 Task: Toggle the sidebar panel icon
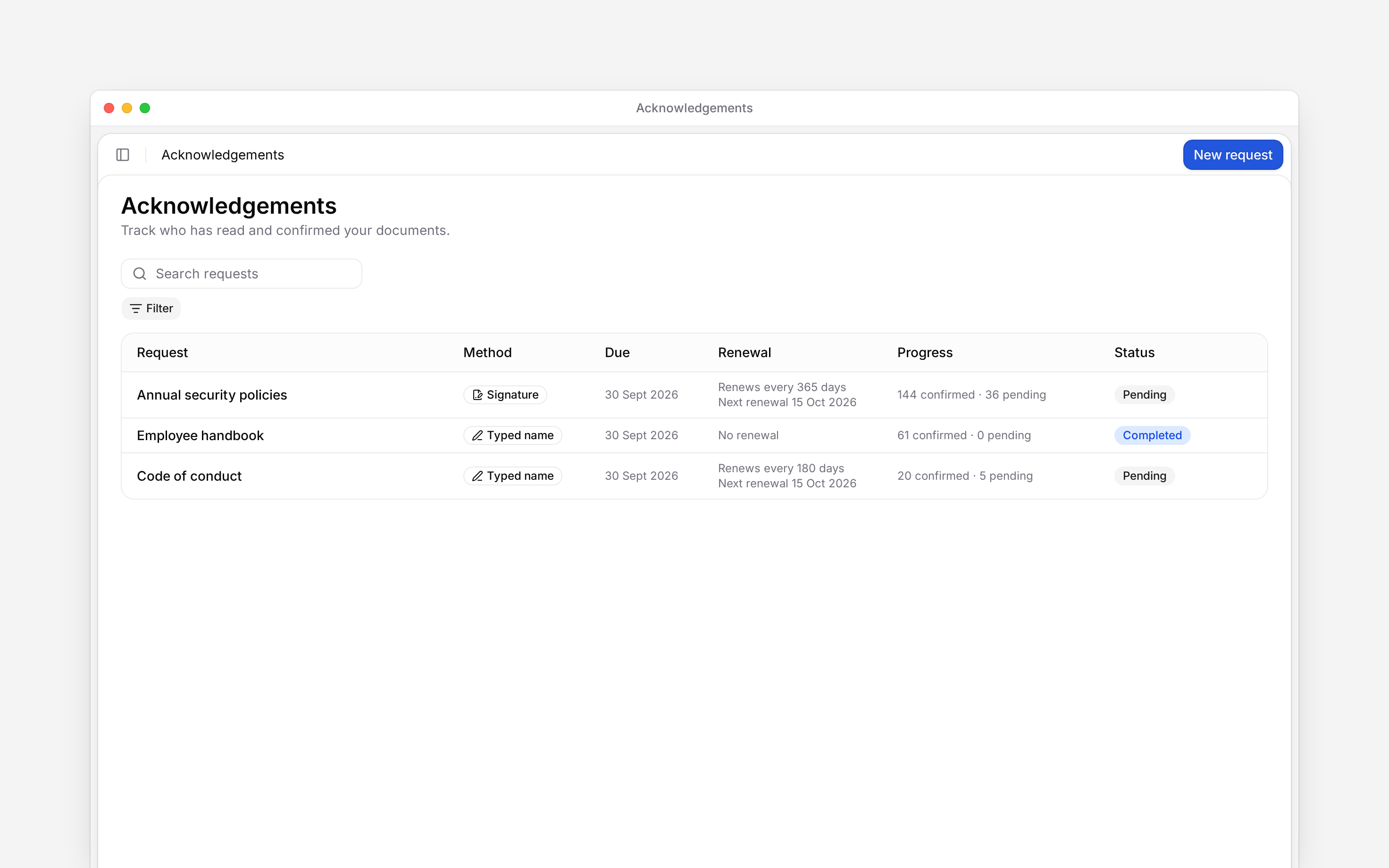(122, 155)
